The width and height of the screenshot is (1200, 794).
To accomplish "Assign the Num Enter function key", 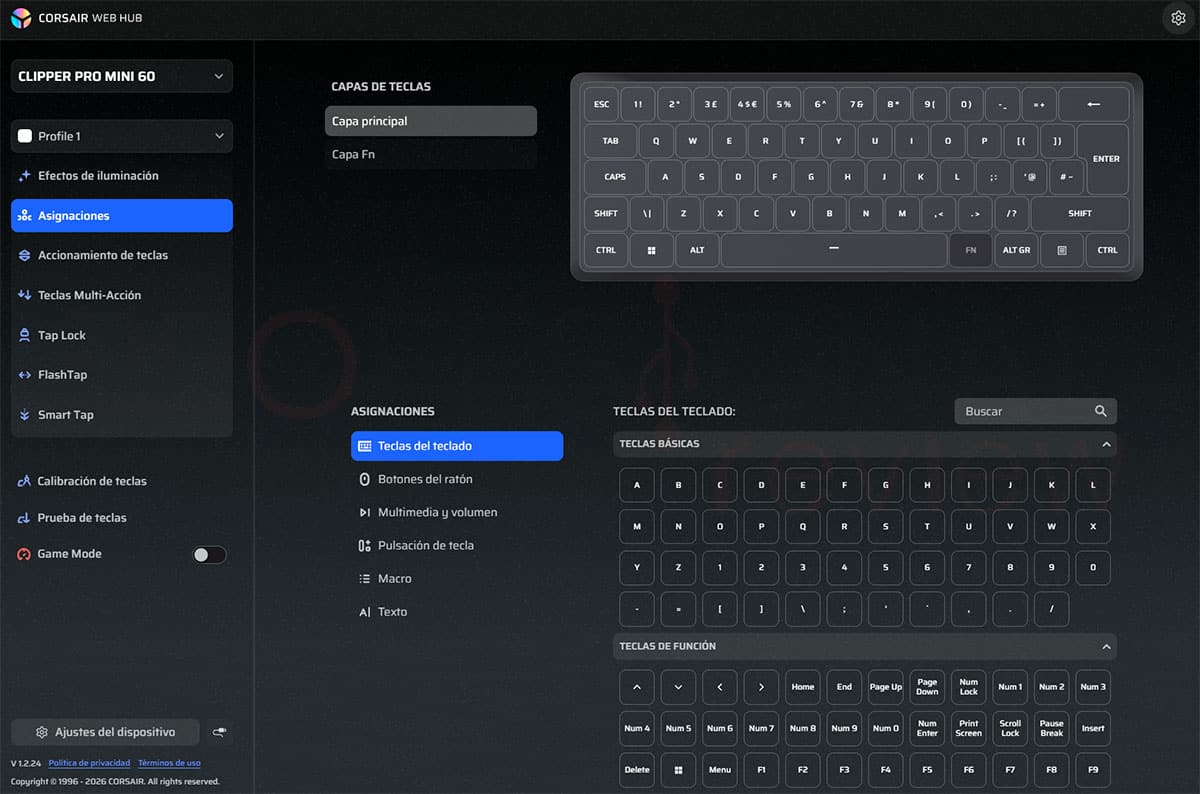I will pos(927,728).
